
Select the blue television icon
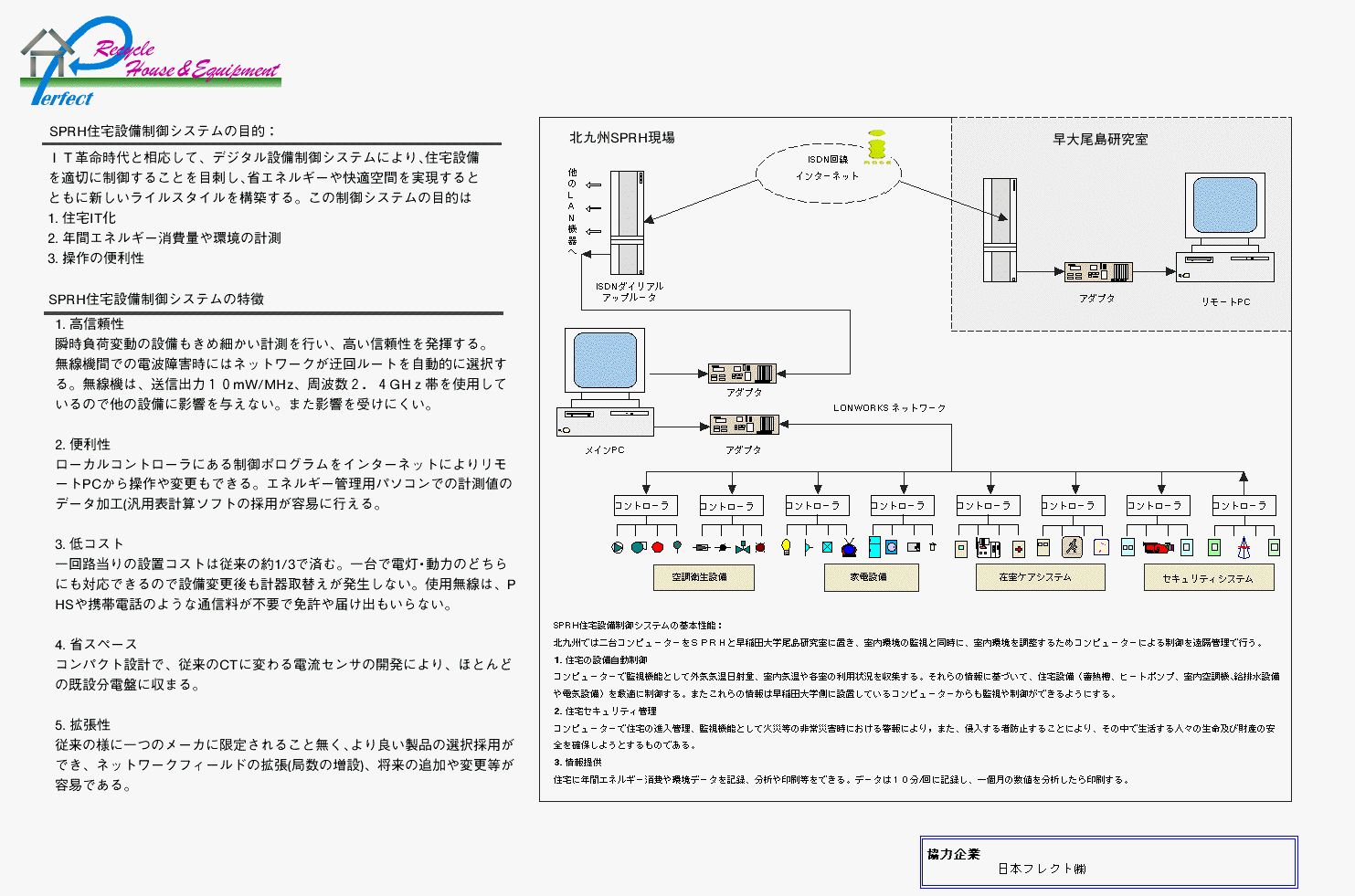pos(849,547)
